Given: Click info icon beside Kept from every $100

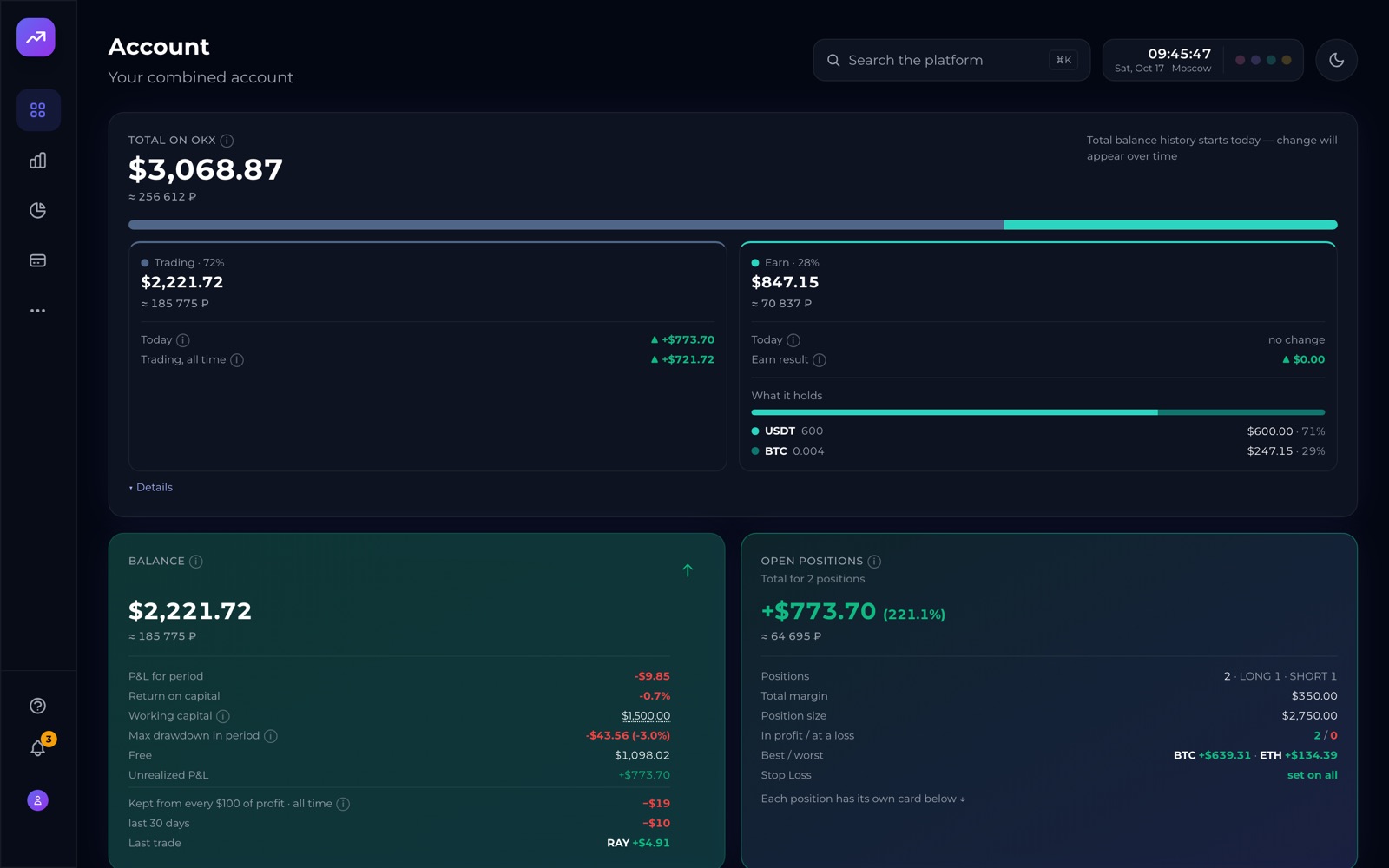Looking at the screenshot, I should tap(343, 804).
